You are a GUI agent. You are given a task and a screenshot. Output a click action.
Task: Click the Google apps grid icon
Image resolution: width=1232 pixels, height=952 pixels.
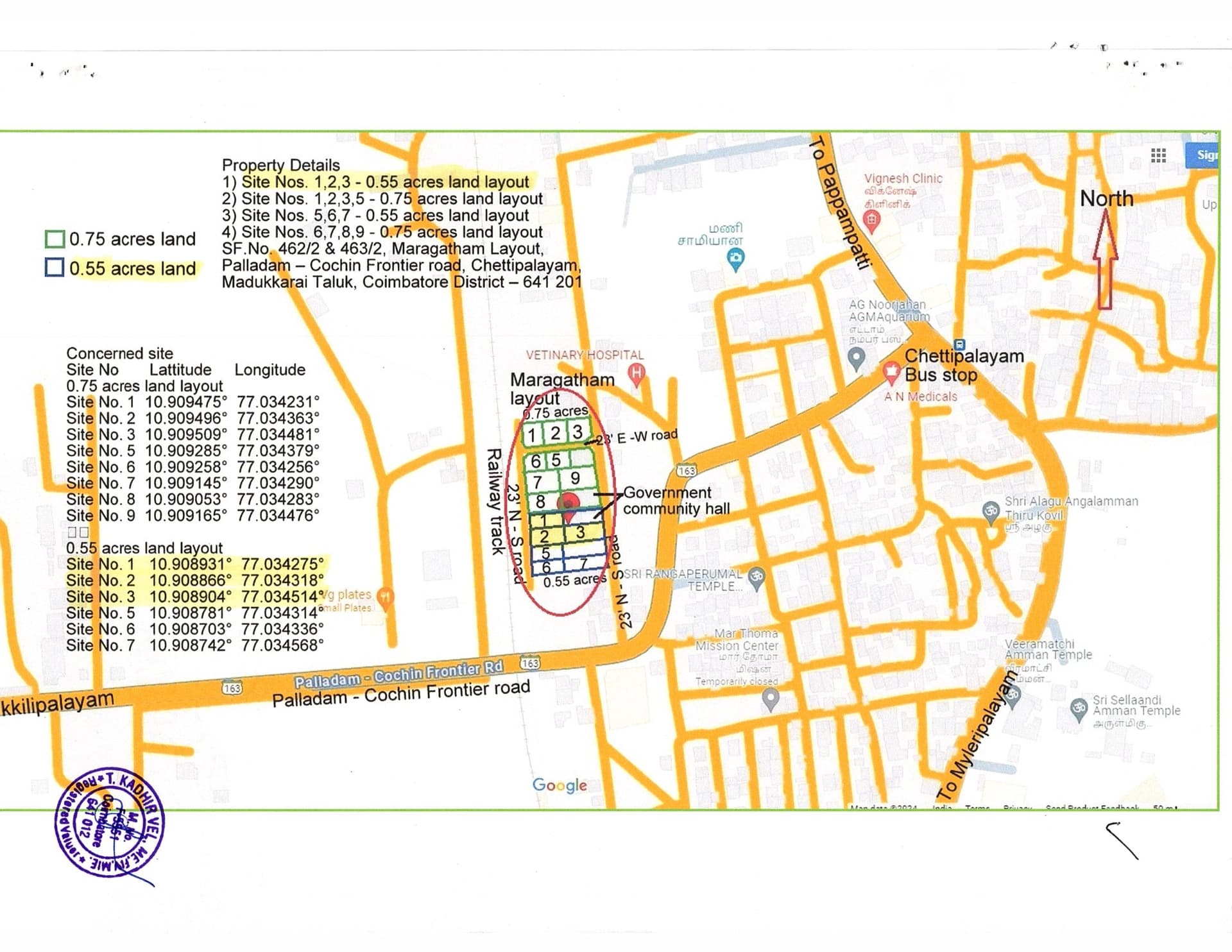(1158, 155)
